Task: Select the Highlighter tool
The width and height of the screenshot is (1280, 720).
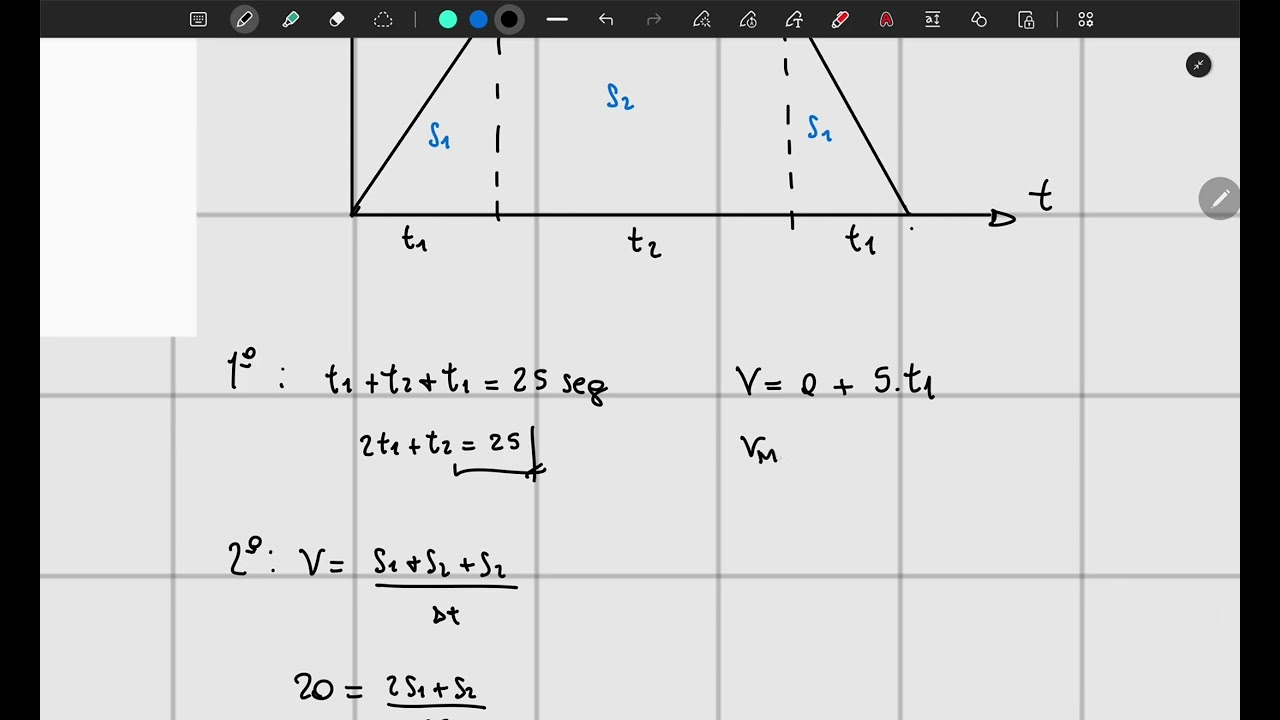Action: 291,19
